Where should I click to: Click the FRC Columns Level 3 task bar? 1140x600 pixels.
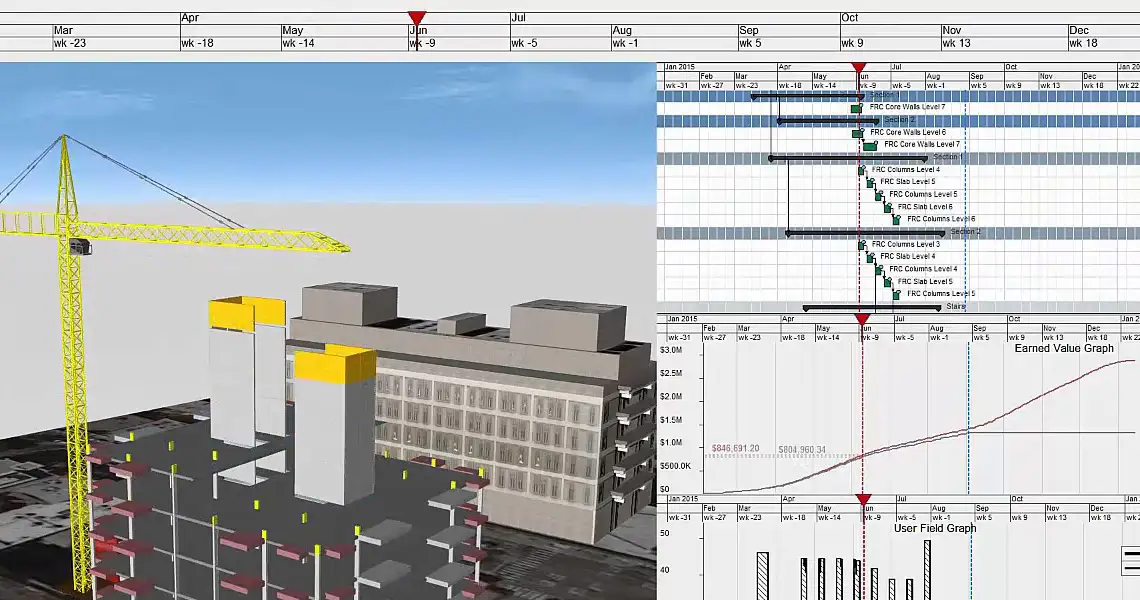(x=861, y=245)
